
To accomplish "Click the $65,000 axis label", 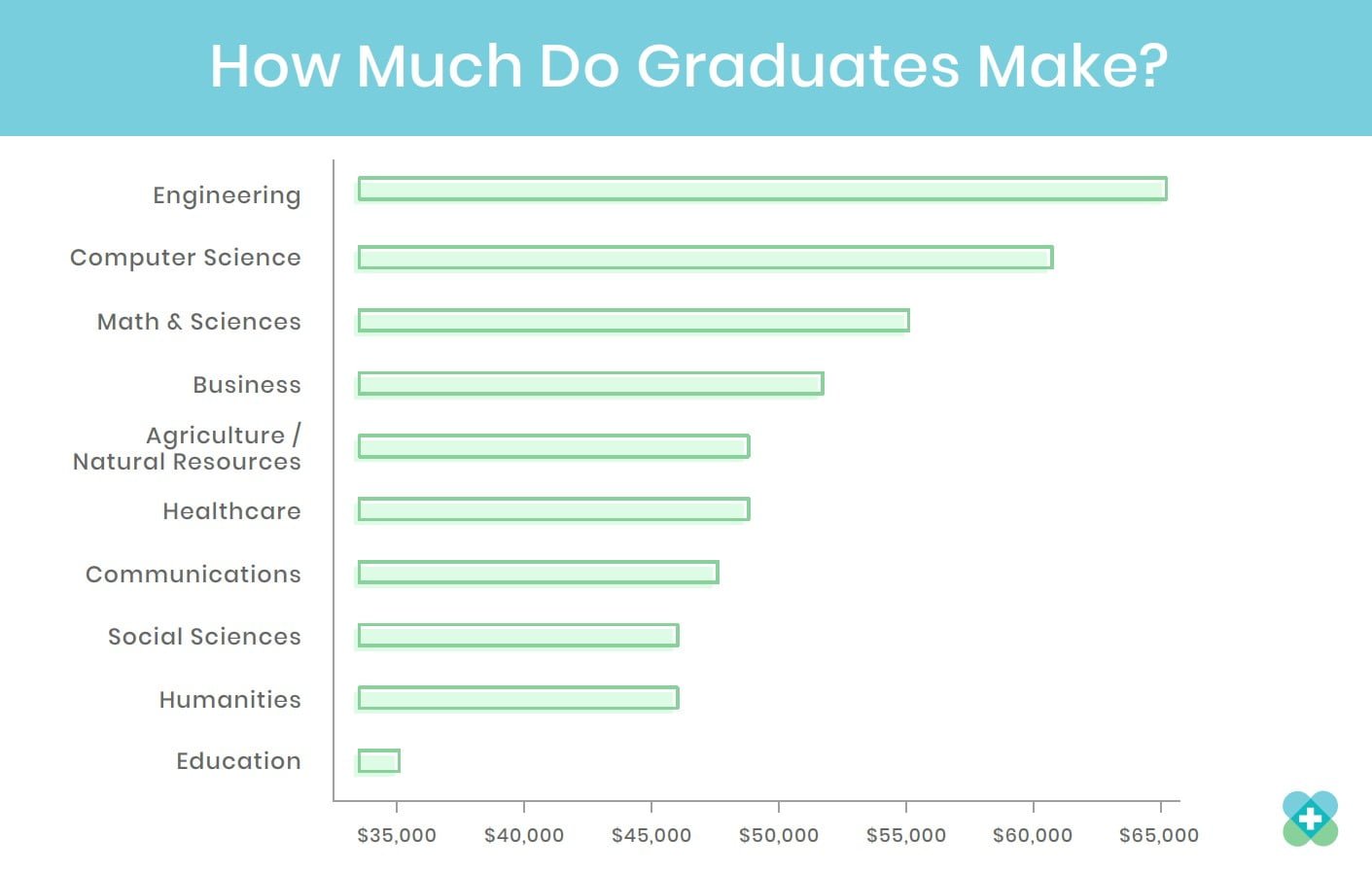I will (1158, 835).
